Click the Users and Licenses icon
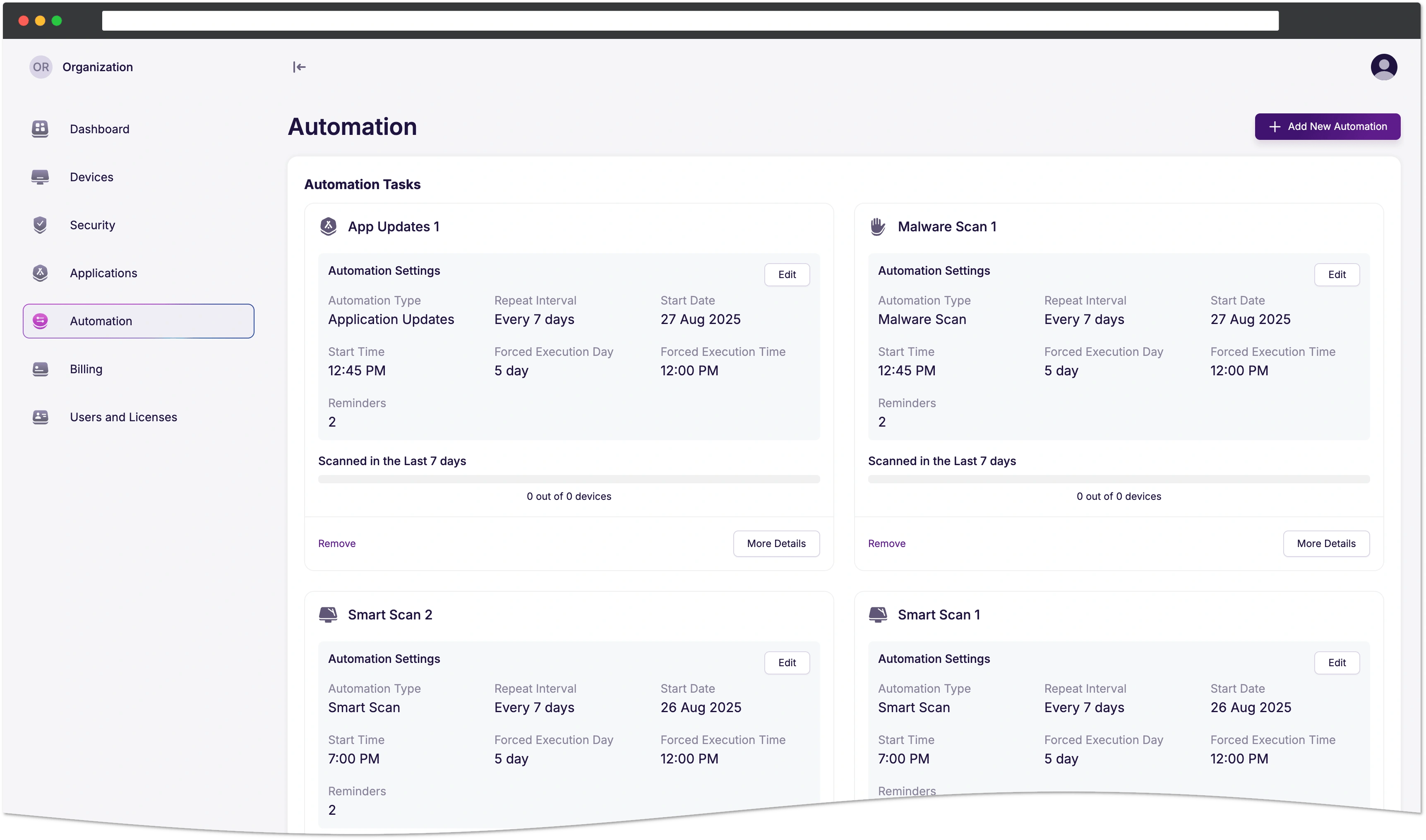The height and width of the screenshot is (840, 1426). tap(40, 417)
